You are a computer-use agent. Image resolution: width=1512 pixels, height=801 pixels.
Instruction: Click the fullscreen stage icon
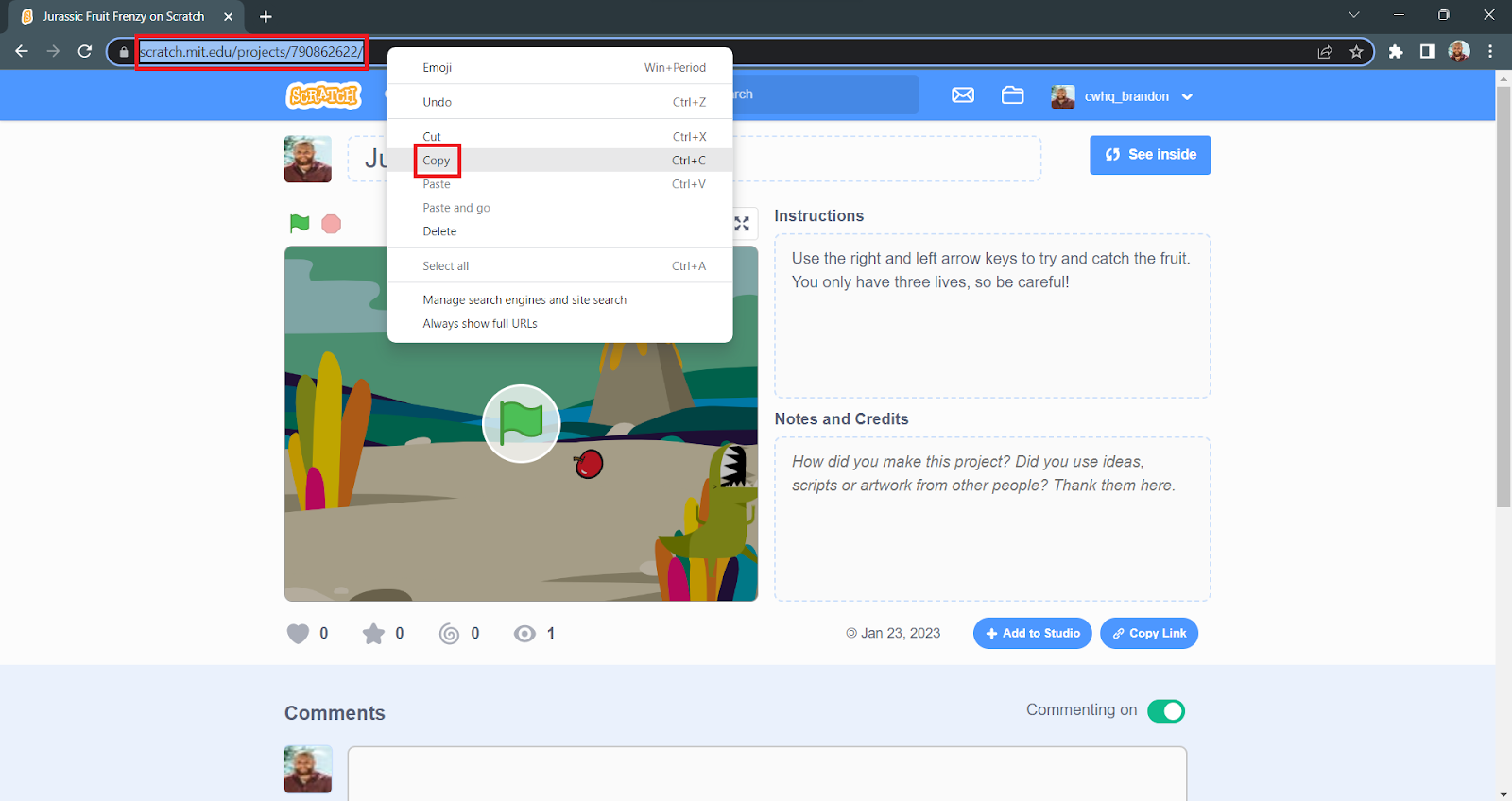point(743,224)
